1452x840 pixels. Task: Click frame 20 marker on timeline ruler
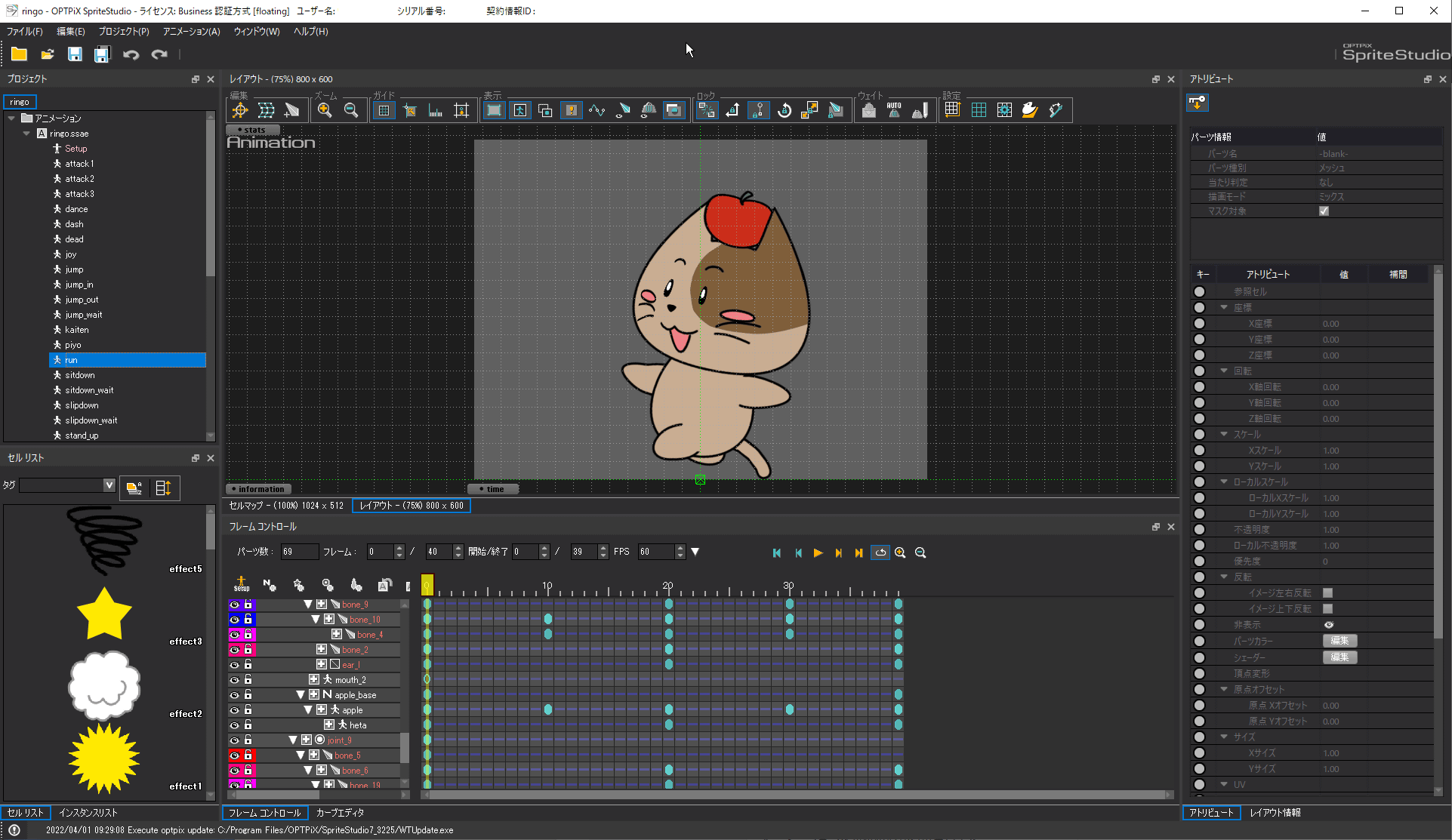point(668,586)
